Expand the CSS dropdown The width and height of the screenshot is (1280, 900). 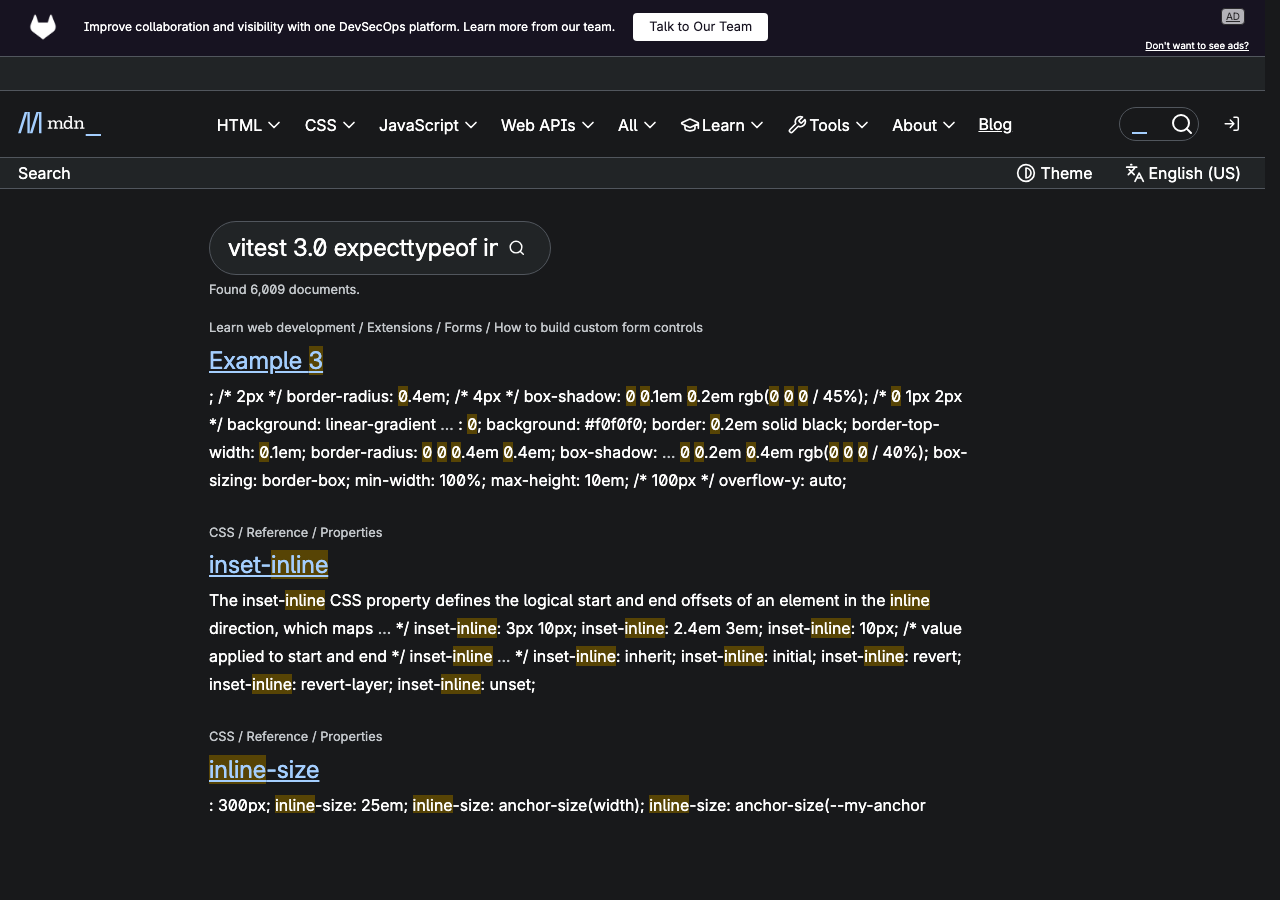pyautogui.click(x=329, y=125)
